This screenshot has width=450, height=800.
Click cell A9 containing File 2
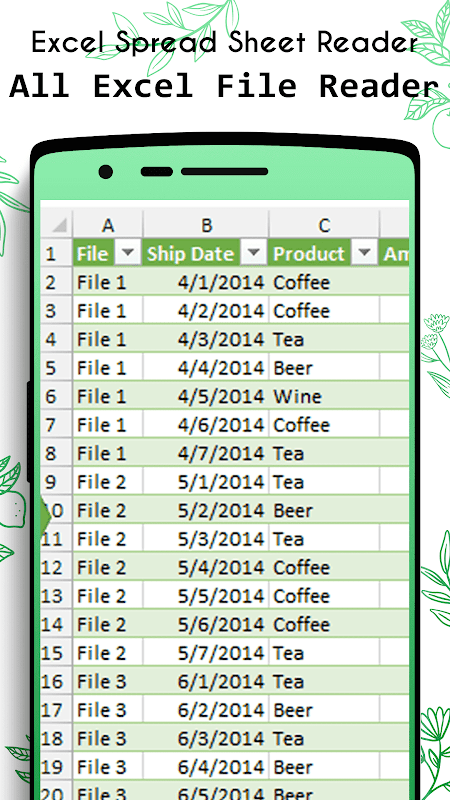click(108, 482)
